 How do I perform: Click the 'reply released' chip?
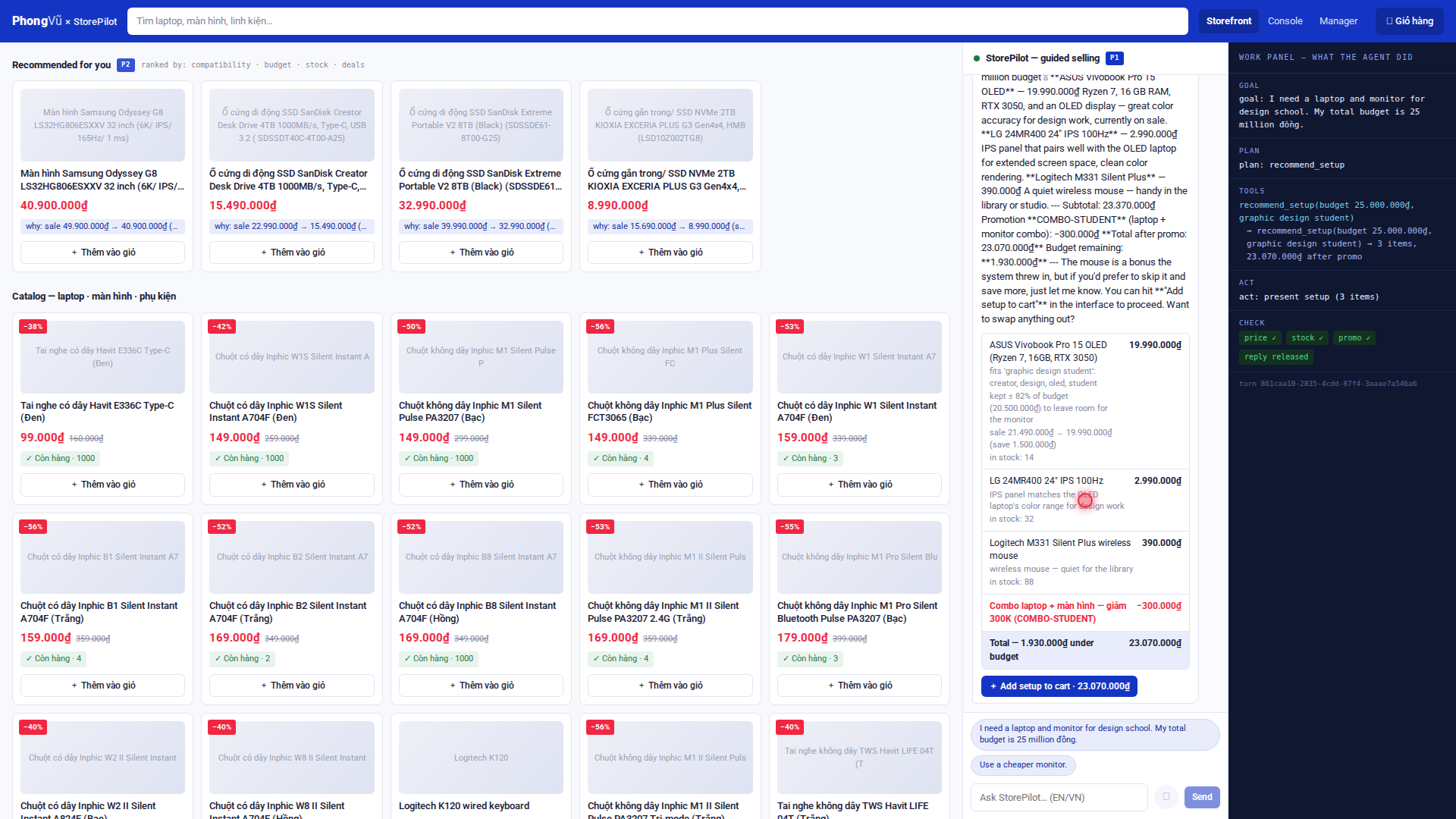point(1276,357)
